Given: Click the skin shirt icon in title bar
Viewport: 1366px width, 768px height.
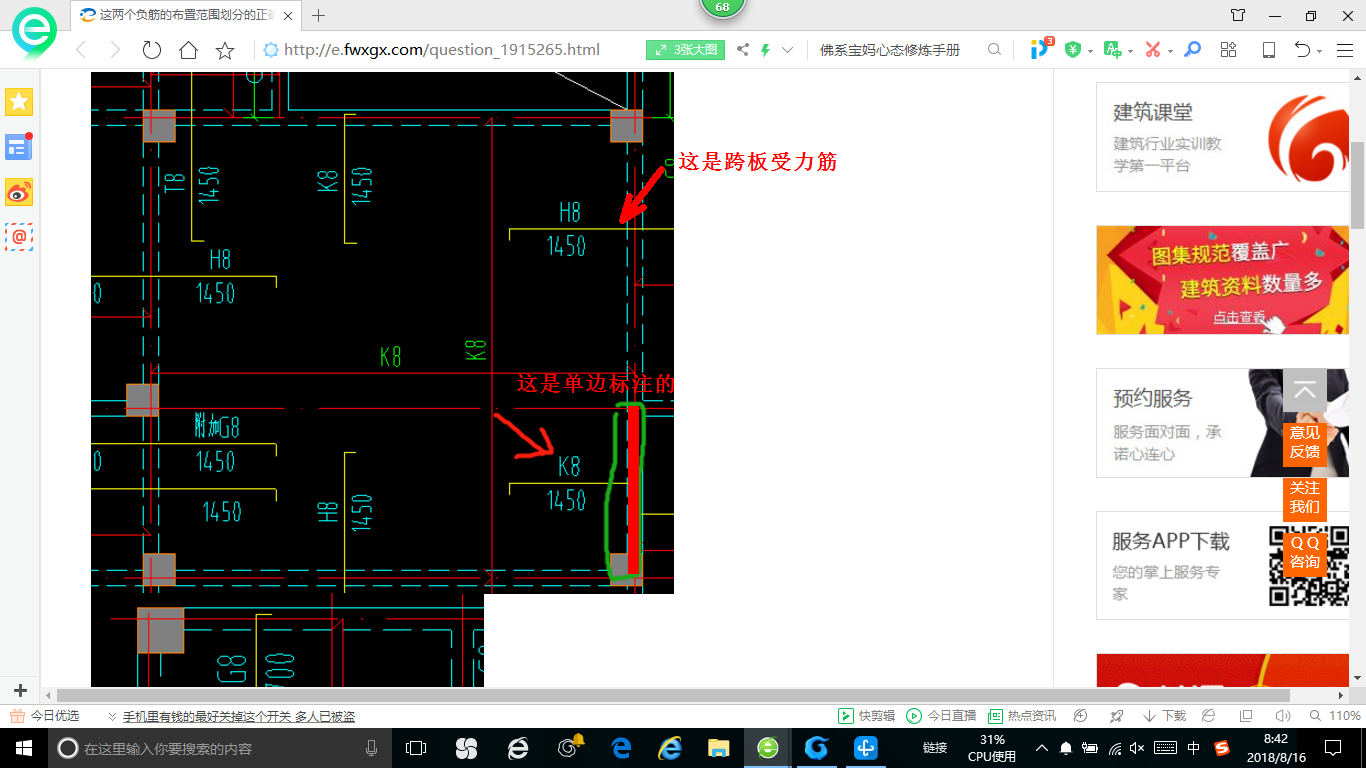Looking at the screenshot, I should (x=1238, y=15).
